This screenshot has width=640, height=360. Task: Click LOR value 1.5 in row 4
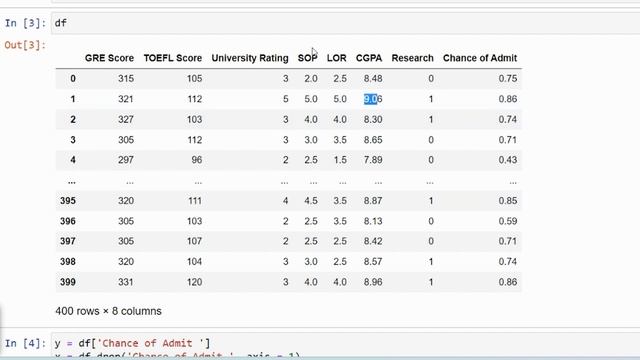(x=340, y=160)
